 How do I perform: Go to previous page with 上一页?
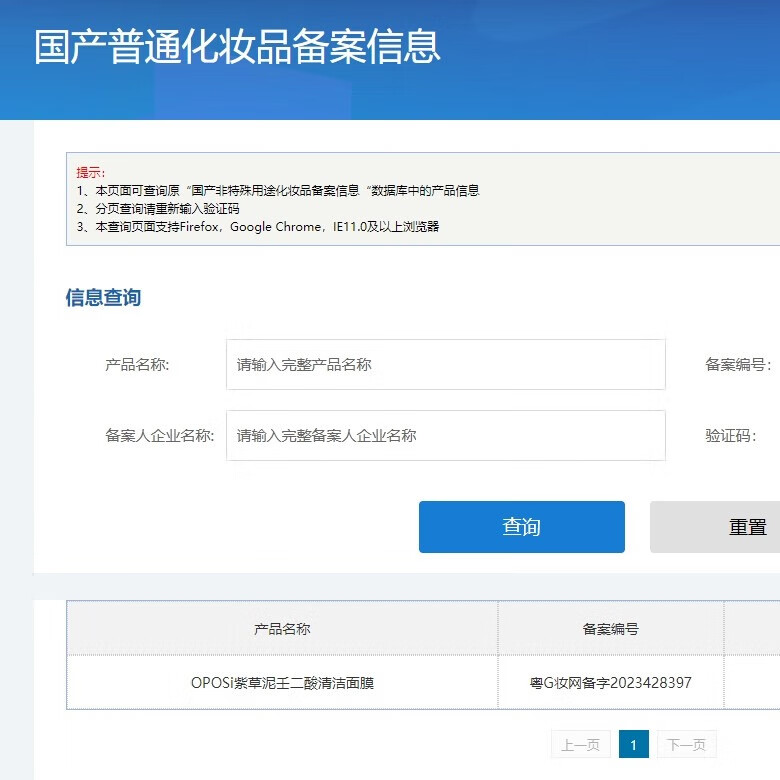pyautogui.click(x=581, y=745)
